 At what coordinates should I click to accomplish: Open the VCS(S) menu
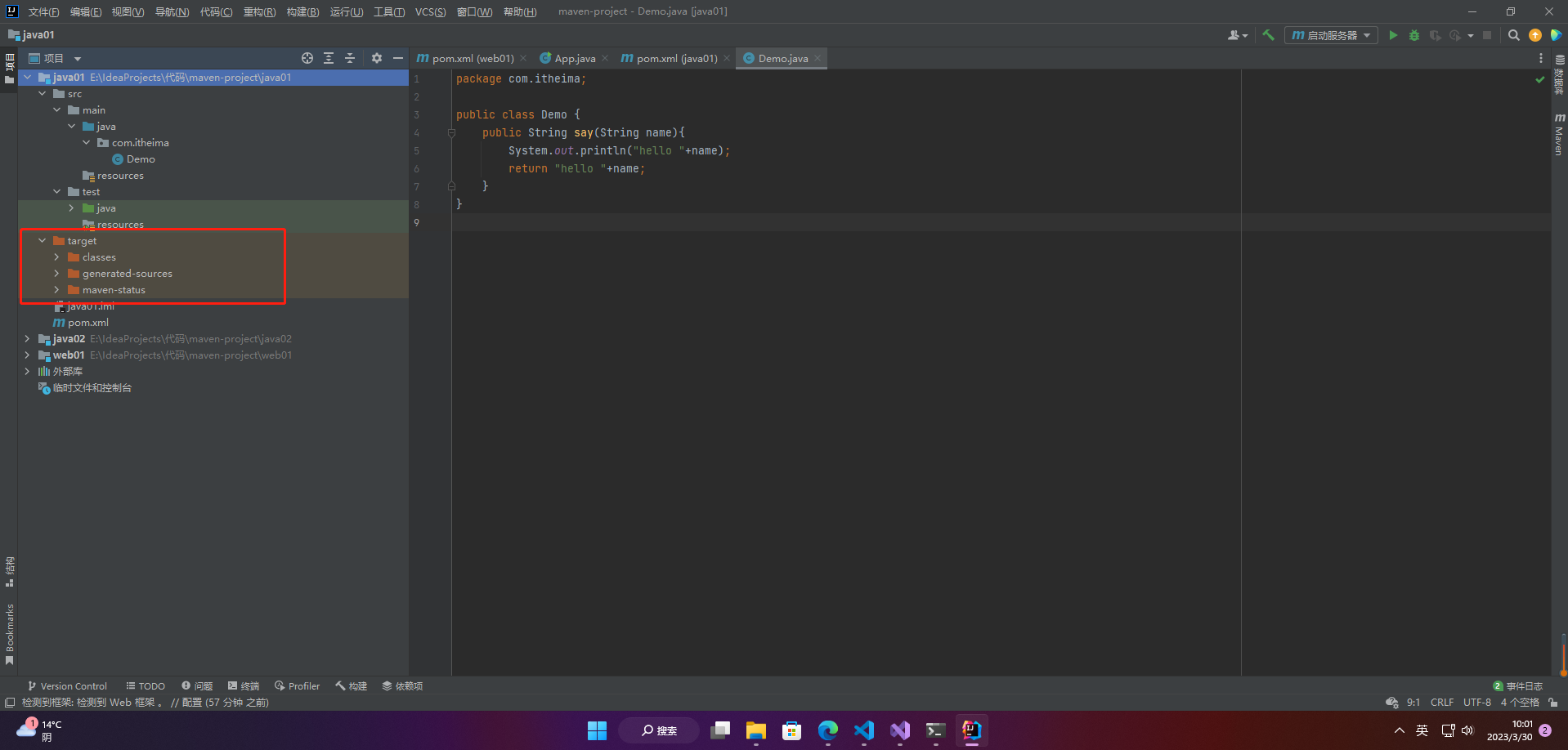click(430, 11)
